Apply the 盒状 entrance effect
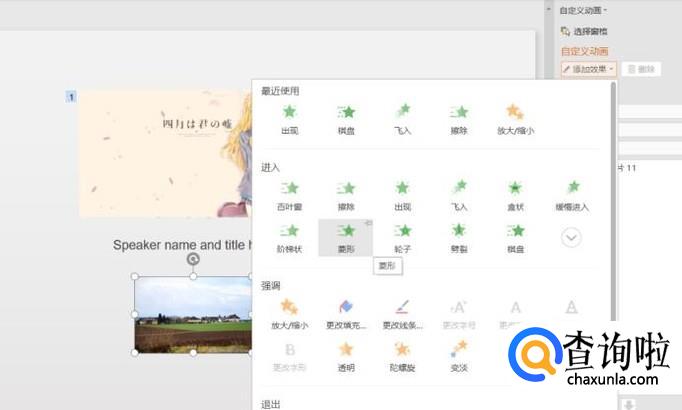Image resolution: width=682 pixels, height=410 pixels. click(x=515, y=196)
